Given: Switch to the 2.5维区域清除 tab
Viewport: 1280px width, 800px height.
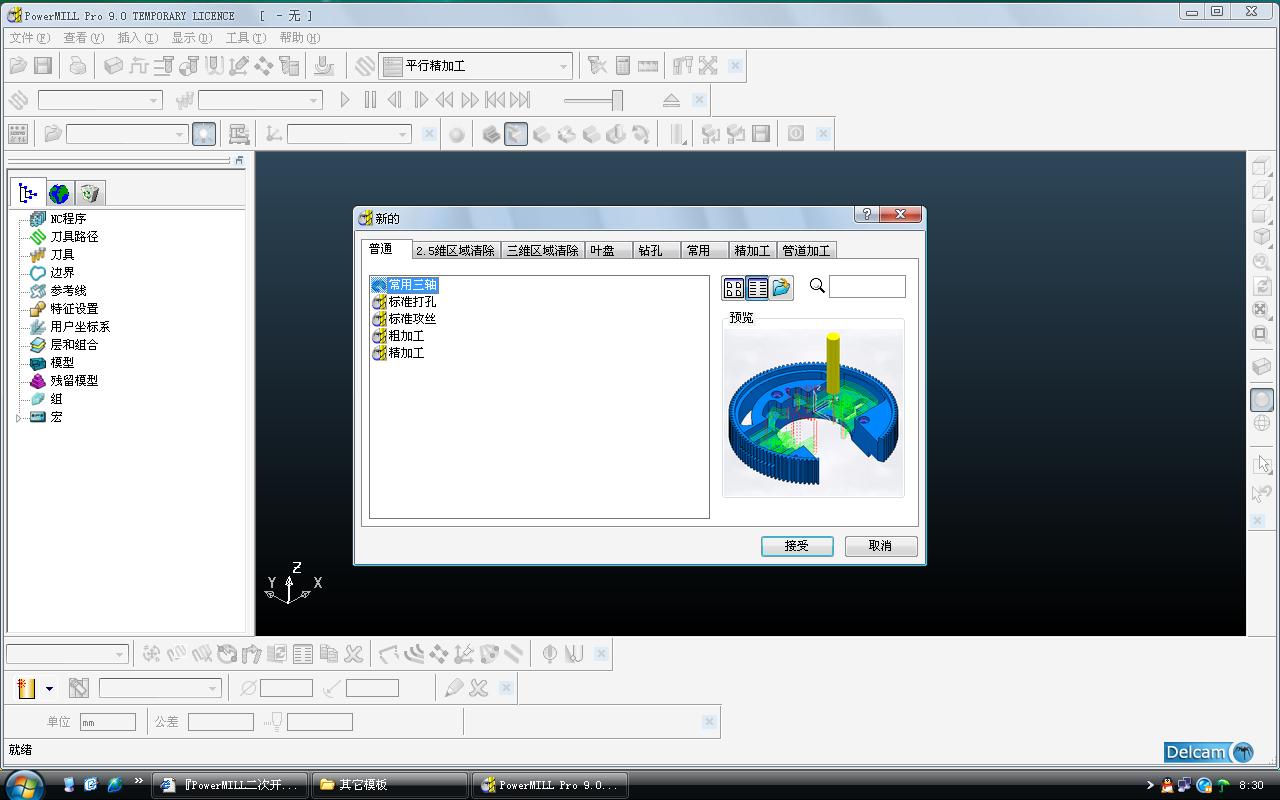Looking at the screenshot, I should coord(456,251).
